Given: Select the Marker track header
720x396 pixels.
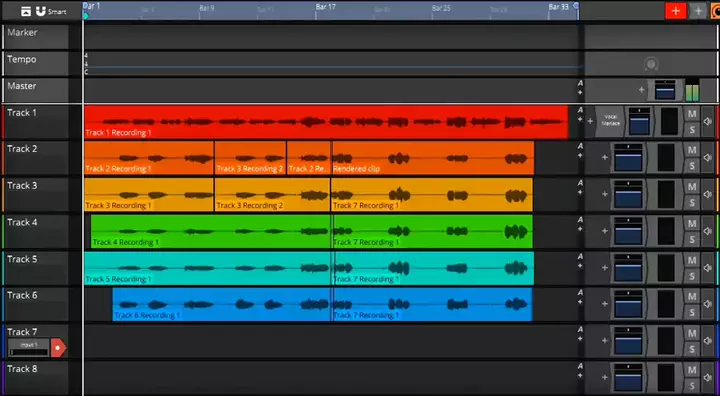Looking at the screenshot, I should 36,37.
